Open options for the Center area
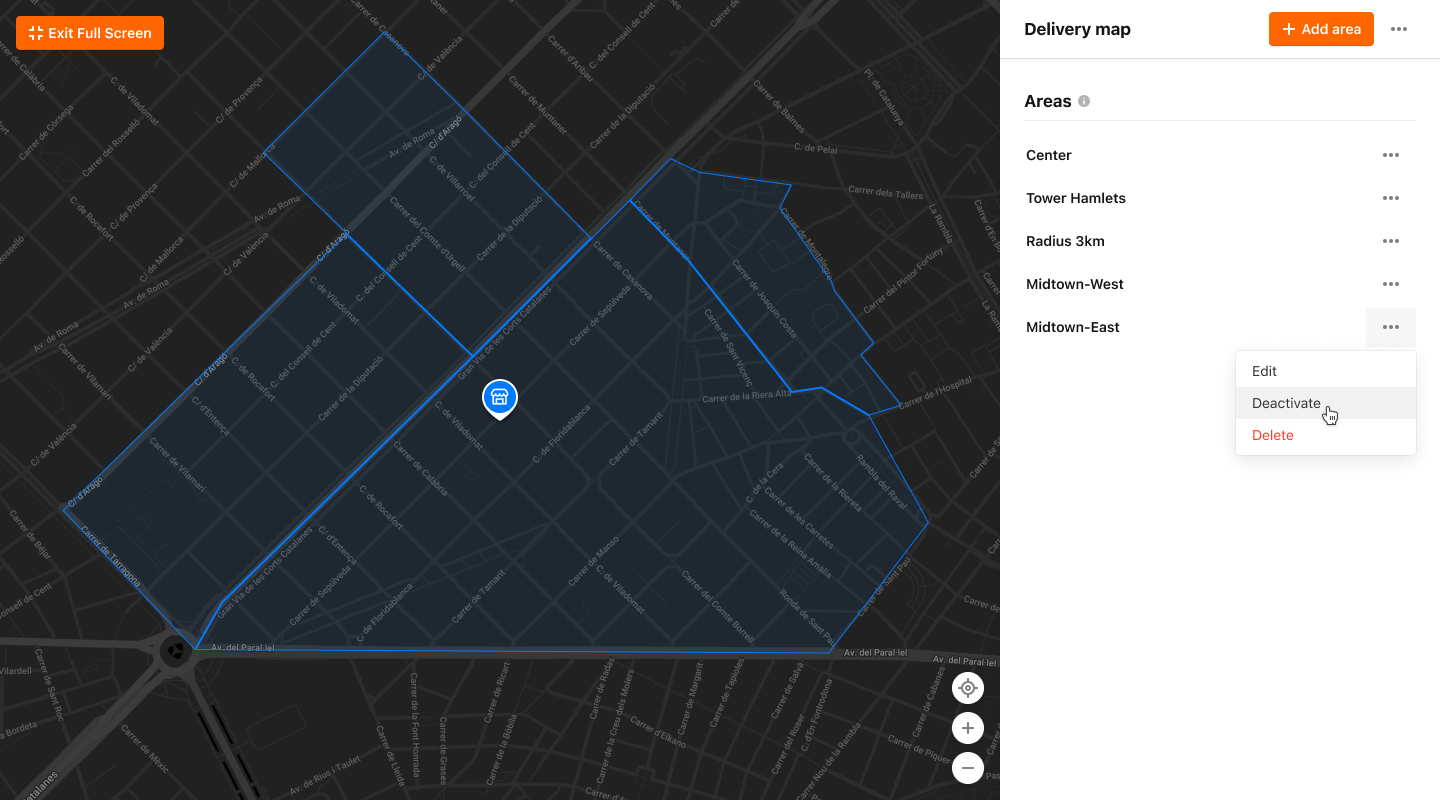Screen dimensions: 1440x800 1390,155
